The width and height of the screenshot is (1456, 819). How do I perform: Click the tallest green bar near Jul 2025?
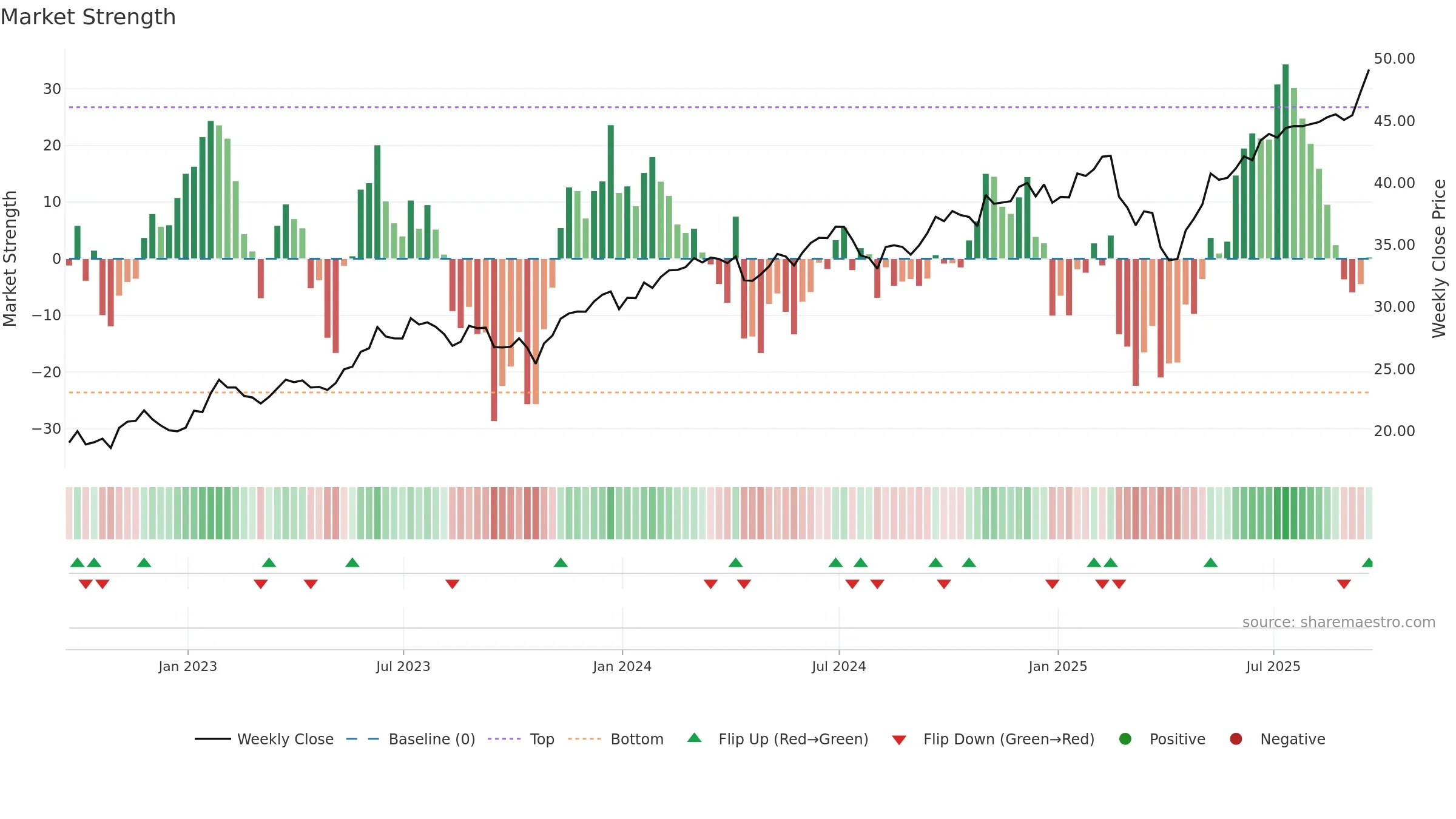(x=1286, y=161)
